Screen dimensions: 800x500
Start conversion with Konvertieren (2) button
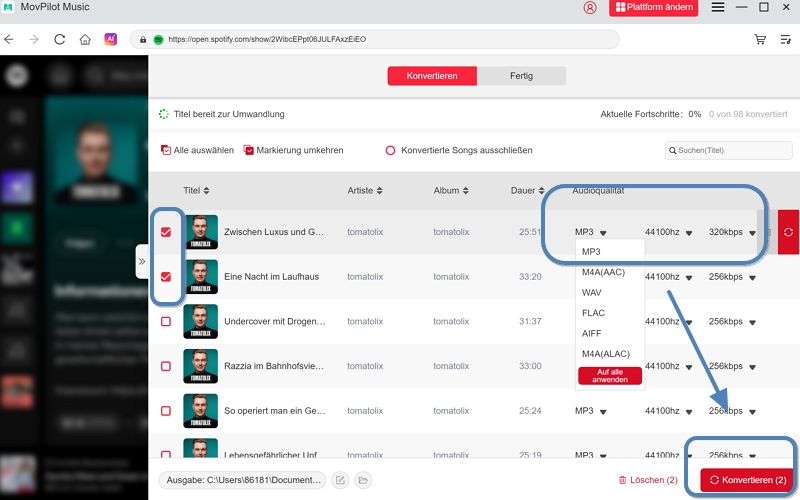click(748, 480)
